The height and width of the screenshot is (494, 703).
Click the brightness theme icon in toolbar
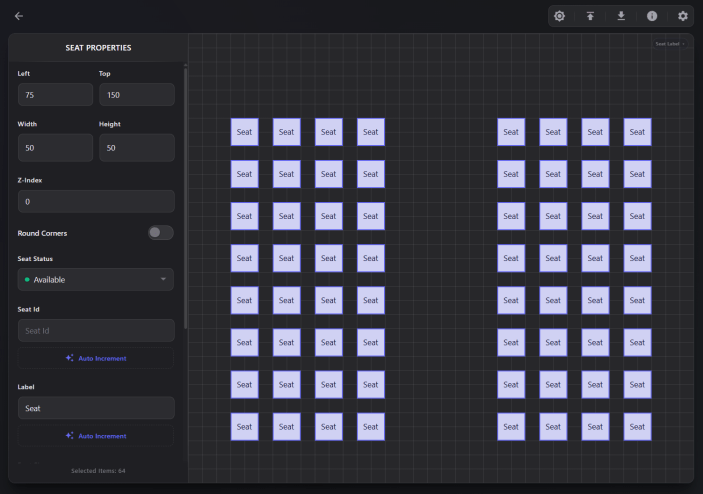pyautogui.click(x=559, y=16)
